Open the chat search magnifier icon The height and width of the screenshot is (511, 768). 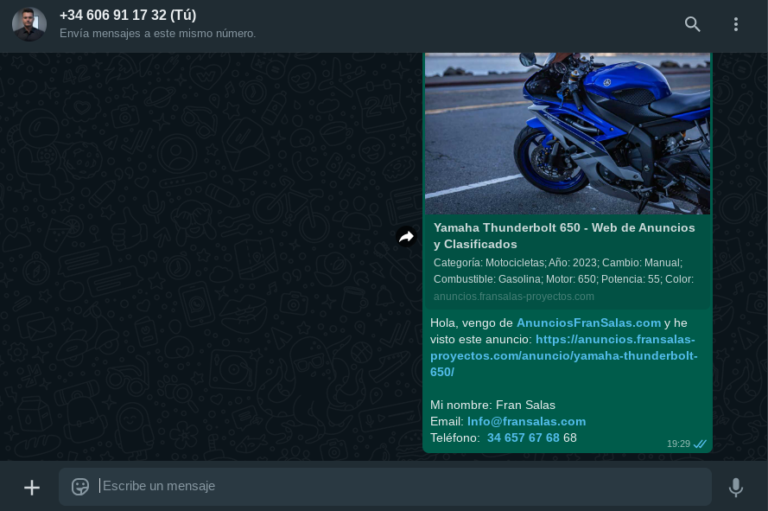point(692,24)
